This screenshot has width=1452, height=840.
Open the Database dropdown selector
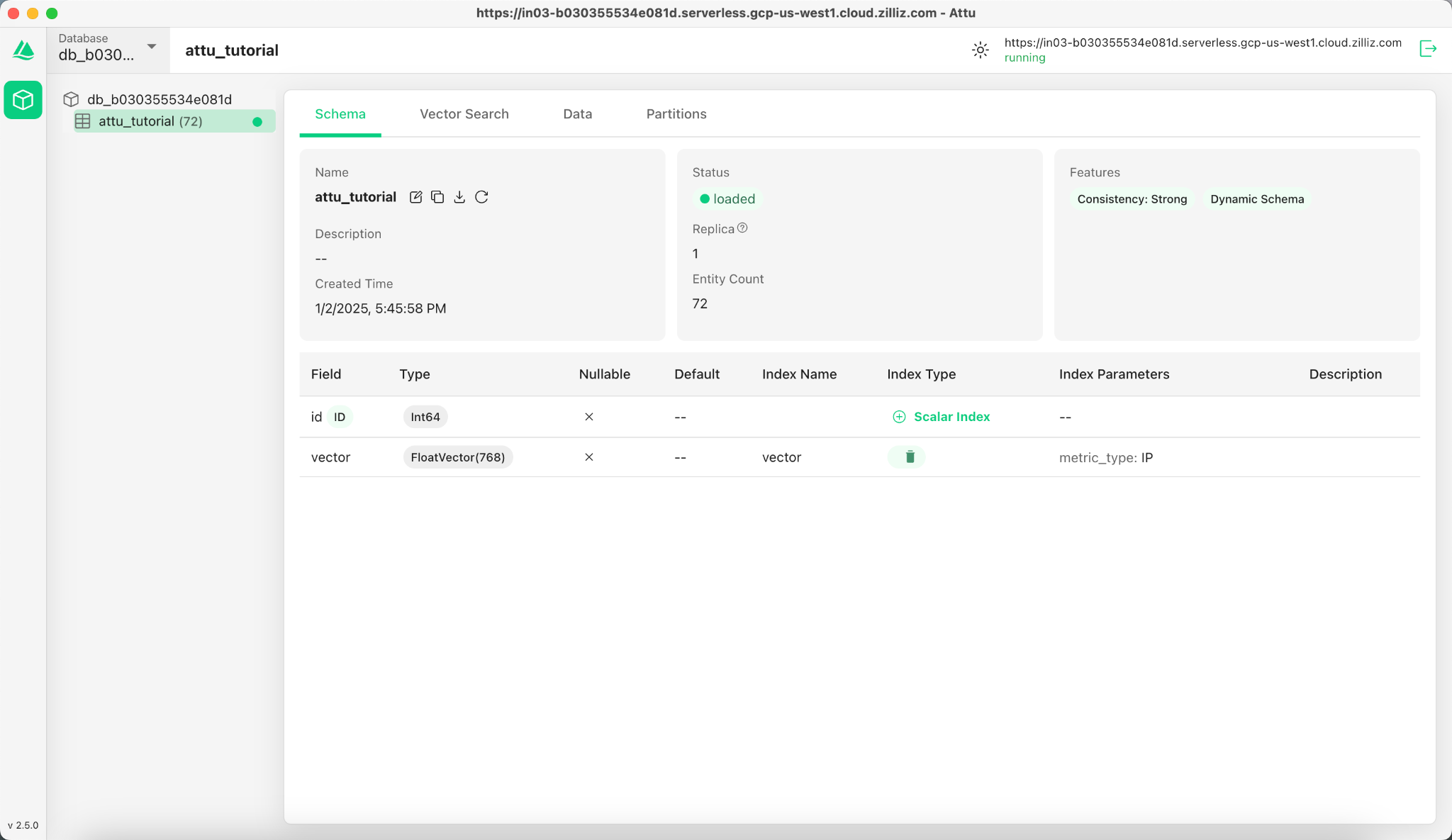108,49
